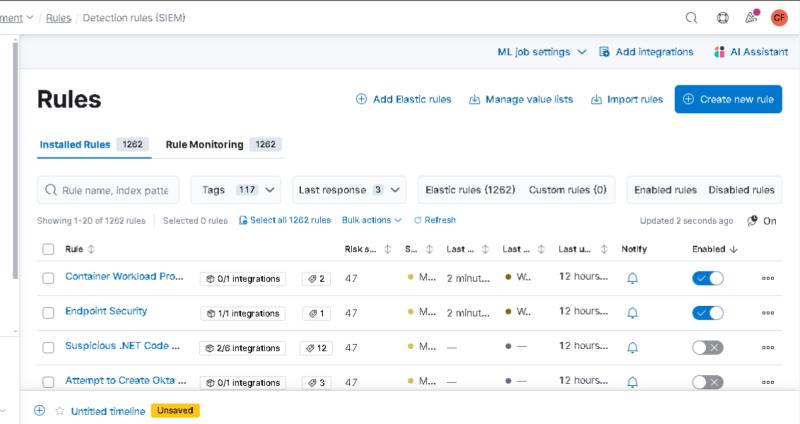Expand the ML job settings menu
This screenshot has width=800, height=424.
(541, 52)
